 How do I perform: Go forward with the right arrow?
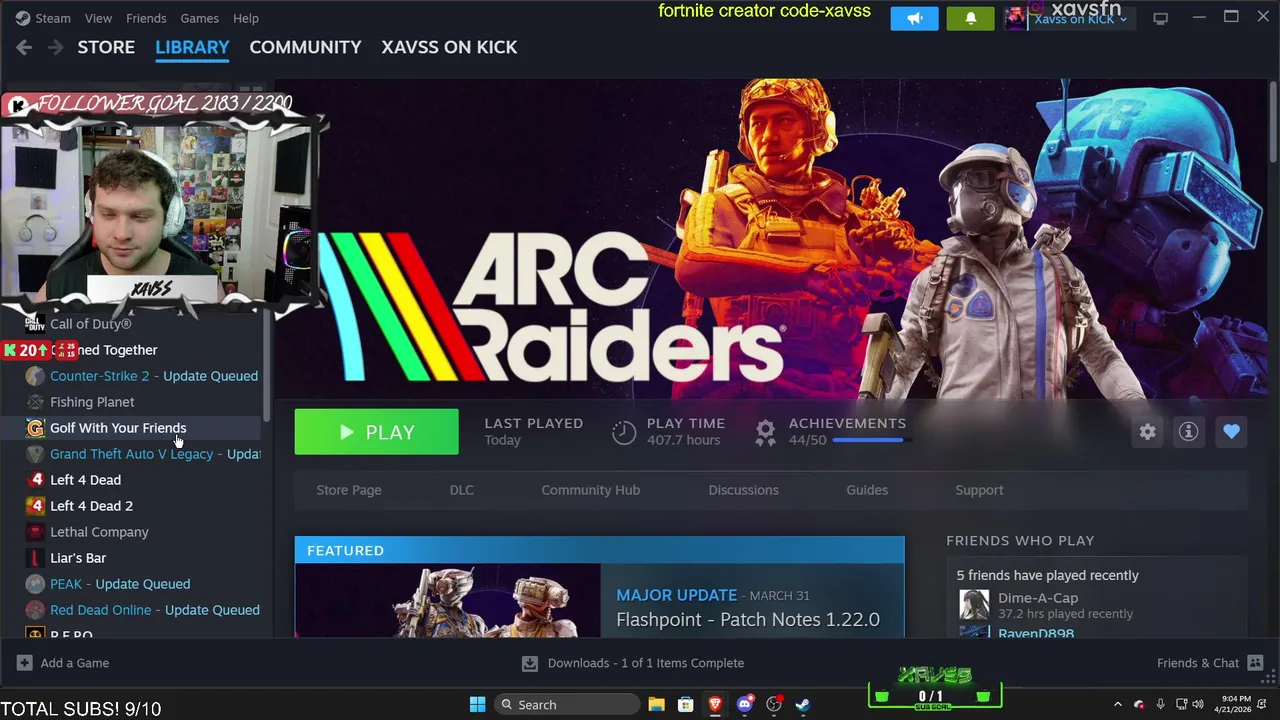56,47
